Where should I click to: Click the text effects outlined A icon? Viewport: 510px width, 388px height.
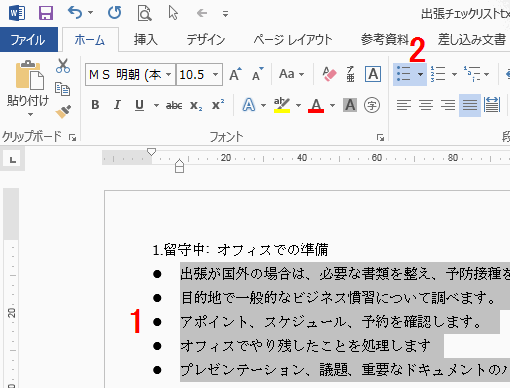pos(249,105)
